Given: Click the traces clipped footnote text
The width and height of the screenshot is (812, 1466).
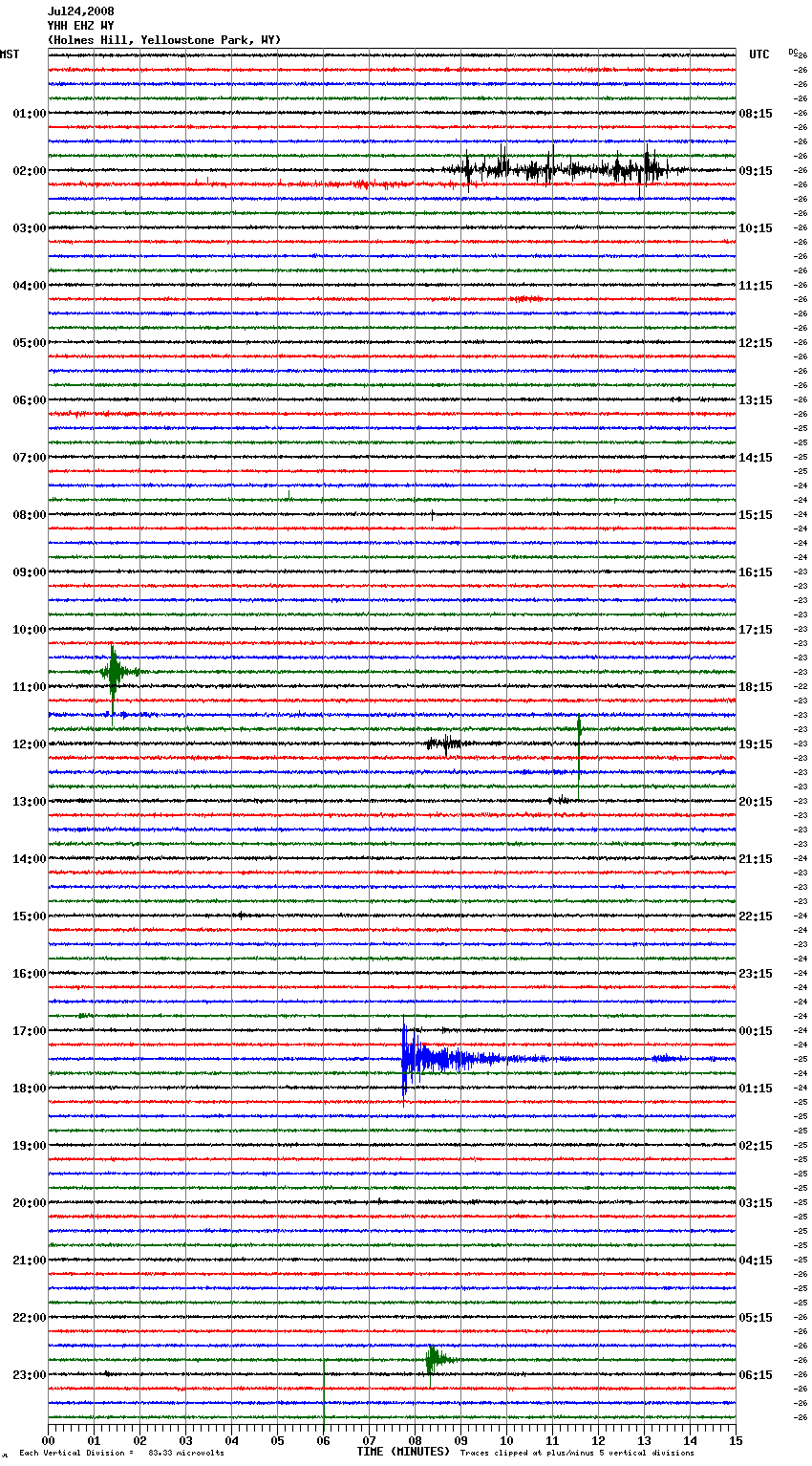Looking at the screenshot, I should pyautogui.click(x=577, y=1453).
